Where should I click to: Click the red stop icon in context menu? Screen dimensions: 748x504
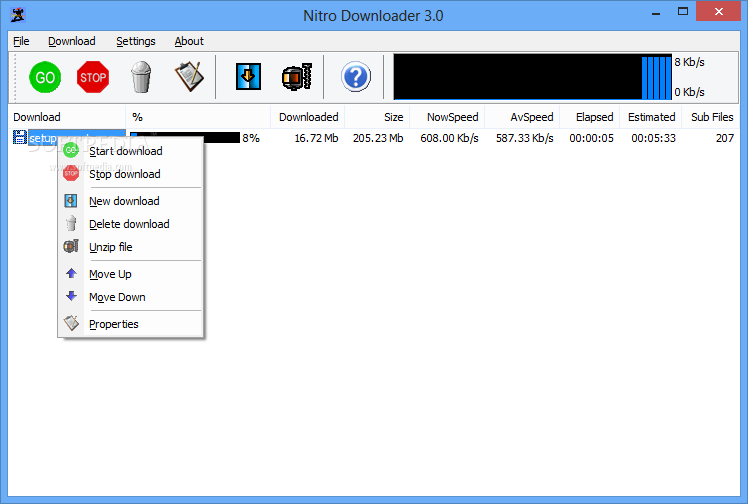pos(71,173)
